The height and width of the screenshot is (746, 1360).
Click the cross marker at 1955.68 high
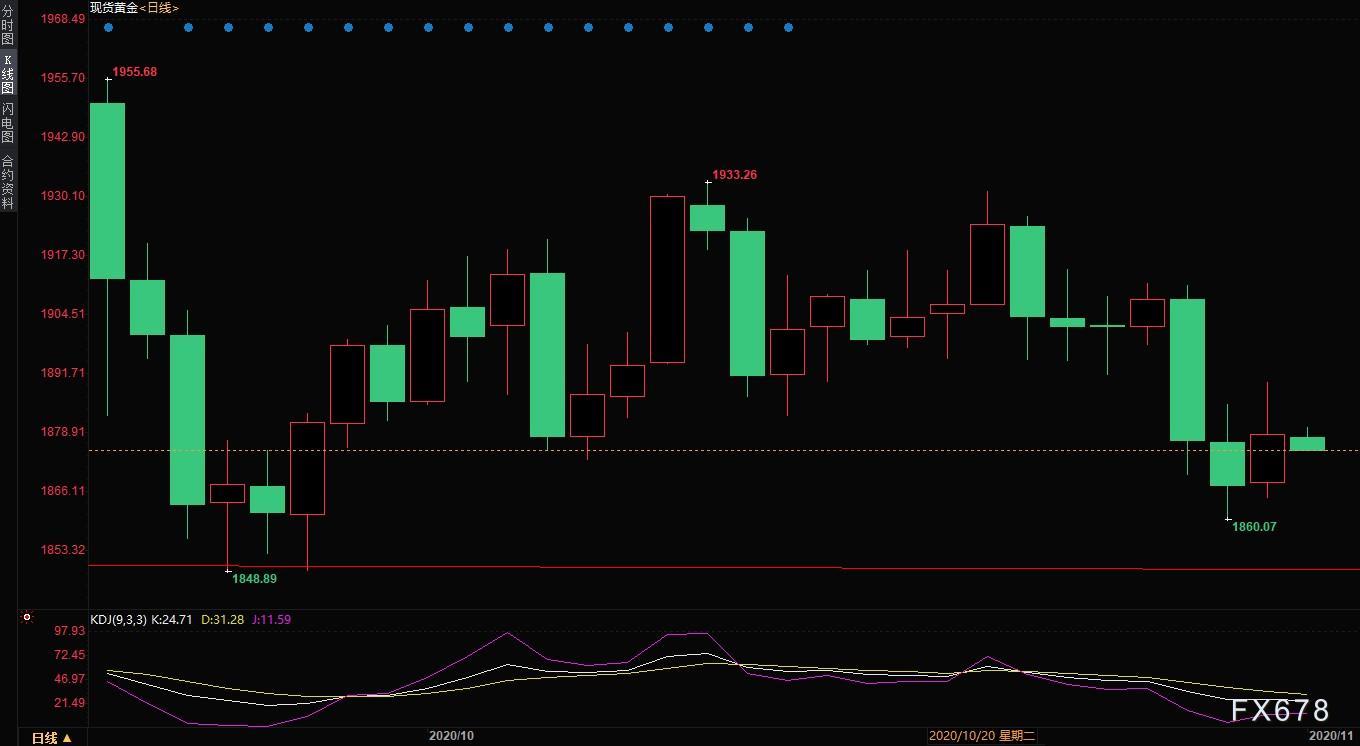pyautogui.click(x=108, y=79)
